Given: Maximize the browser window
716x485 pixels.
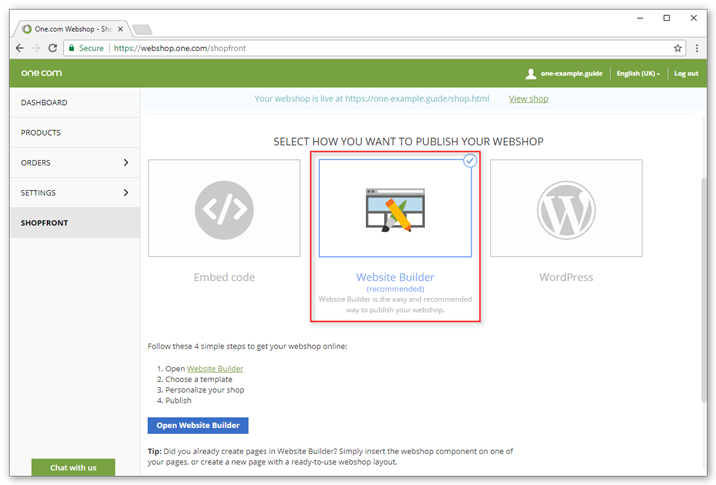Looking at the screenshot, I should pyautogui.click(x=667, y=18).
